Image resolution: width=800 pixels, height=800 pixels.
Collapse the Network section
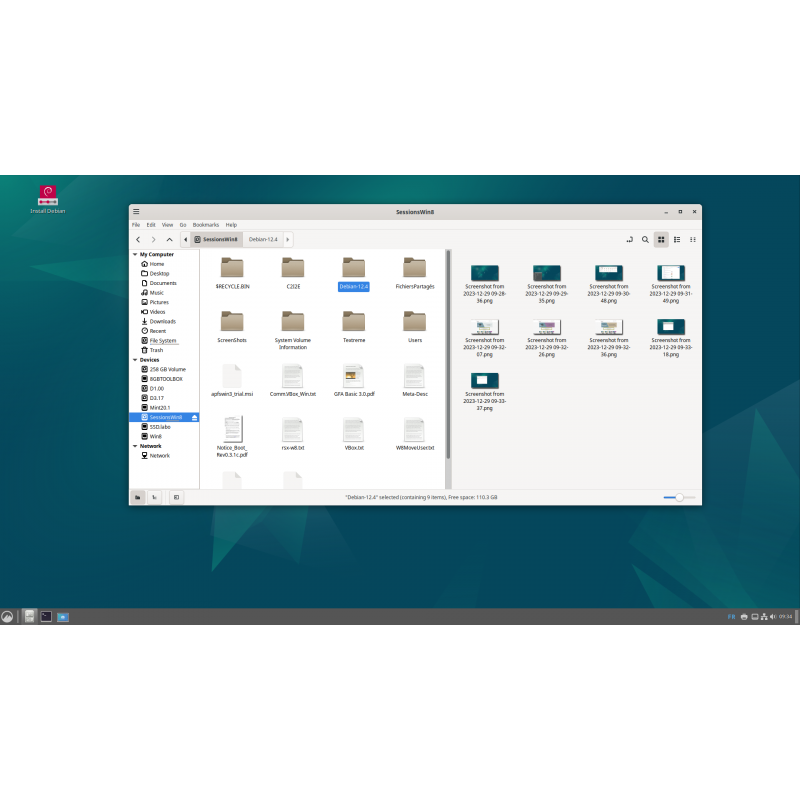coord(134,446)
